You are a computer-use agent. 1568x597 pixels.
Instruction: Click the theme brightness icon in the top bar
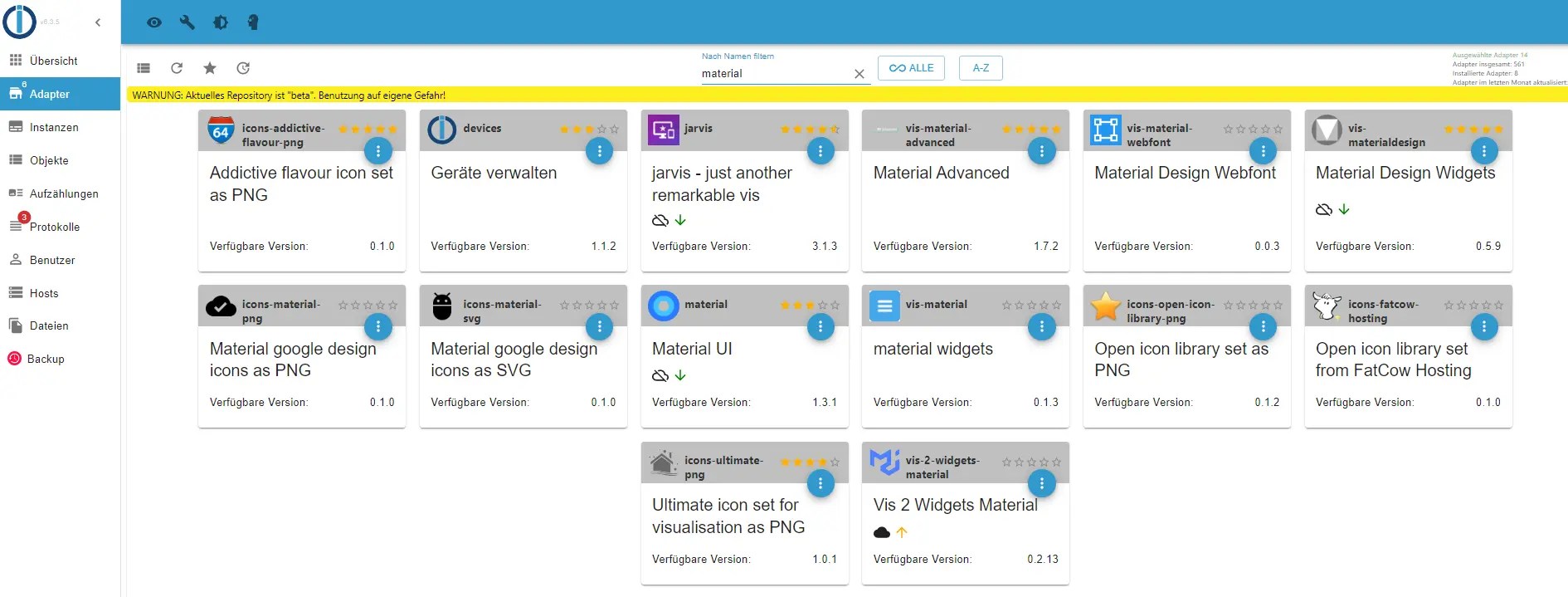[221, 22]
